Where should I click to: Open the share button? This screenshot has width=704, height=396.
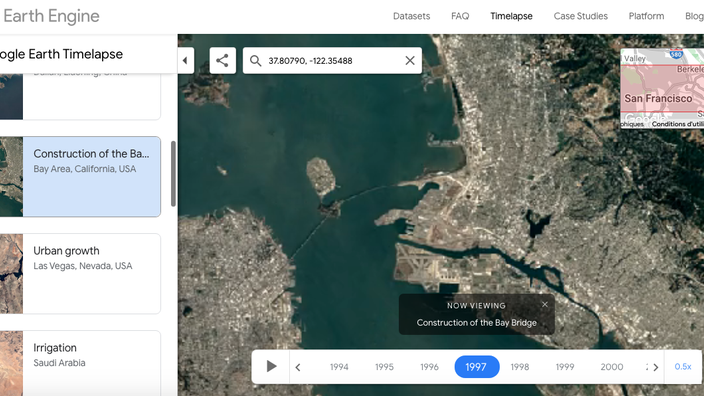tap(222, 61)
